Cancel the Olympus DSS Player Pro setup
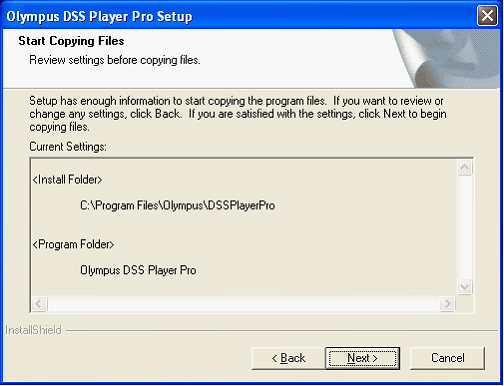Image resolution: width=504 pixels, height=386 pixels. (x=447, y=358)
